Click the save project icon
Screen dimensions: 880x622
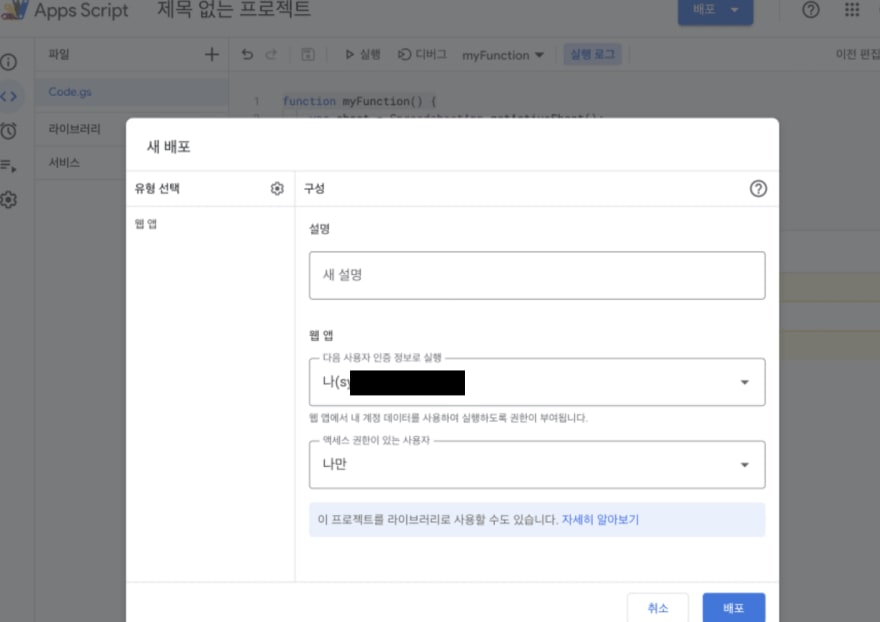click(308, 54)
